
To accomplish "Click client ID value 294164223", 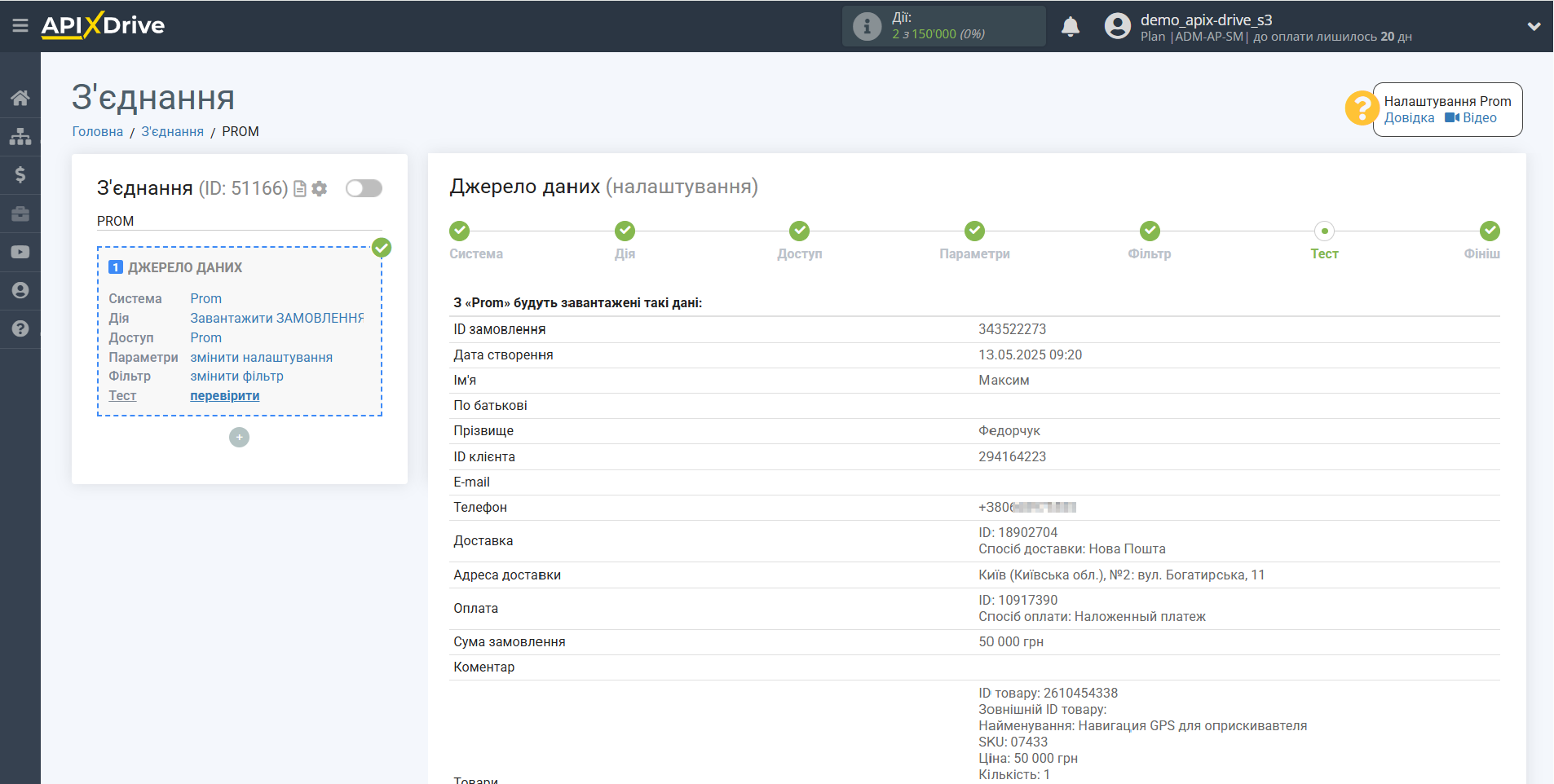I will 1013,457.
